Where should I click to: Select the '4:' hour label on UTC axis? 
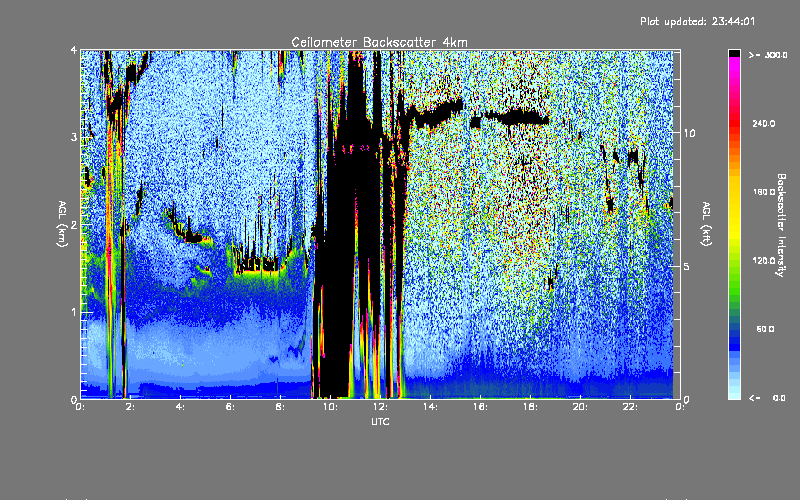[x=181, y=407]
